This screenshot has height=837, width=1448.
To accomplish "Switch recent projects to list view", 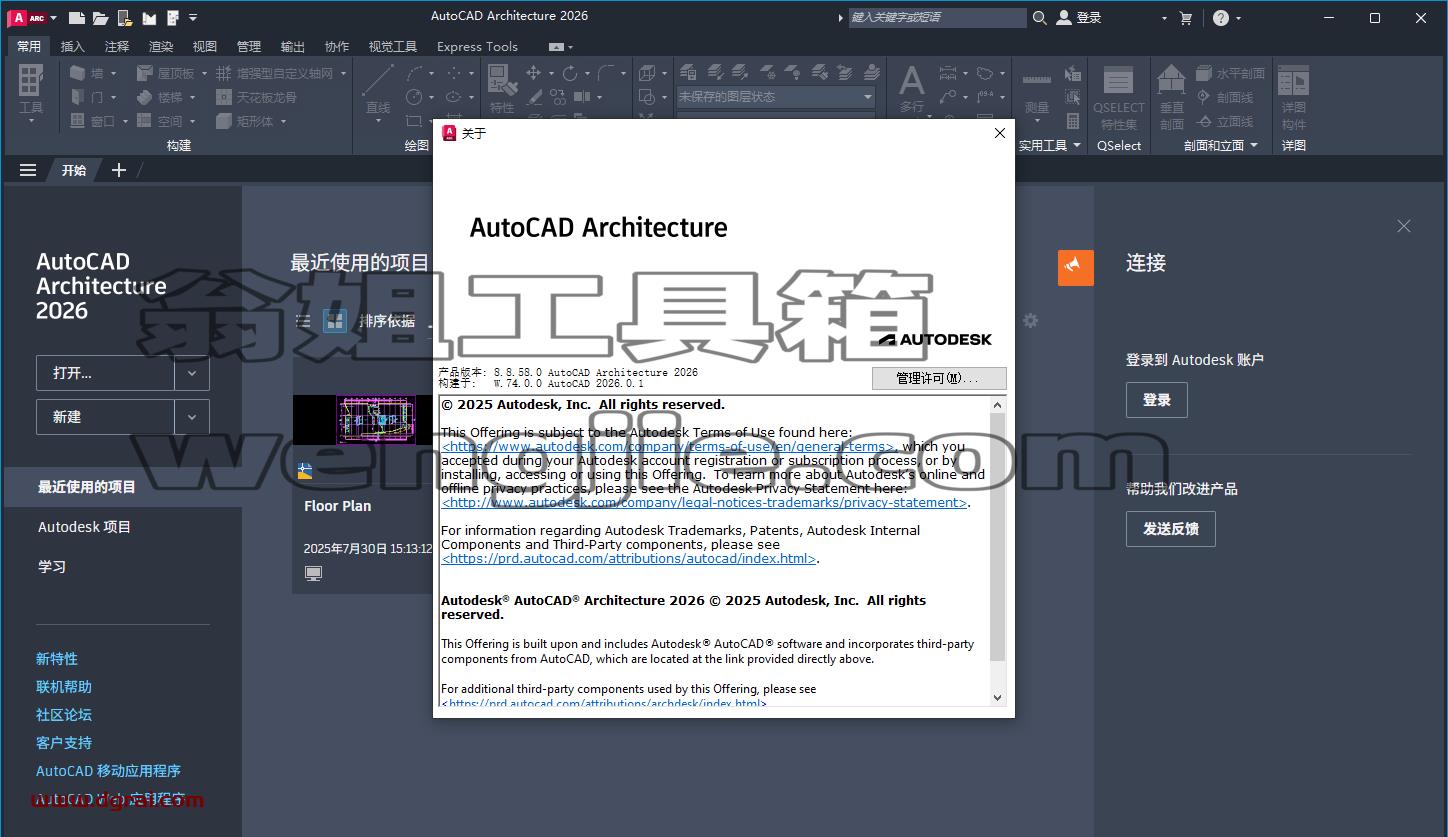I will pyautogui.click(x=303, y=321).
